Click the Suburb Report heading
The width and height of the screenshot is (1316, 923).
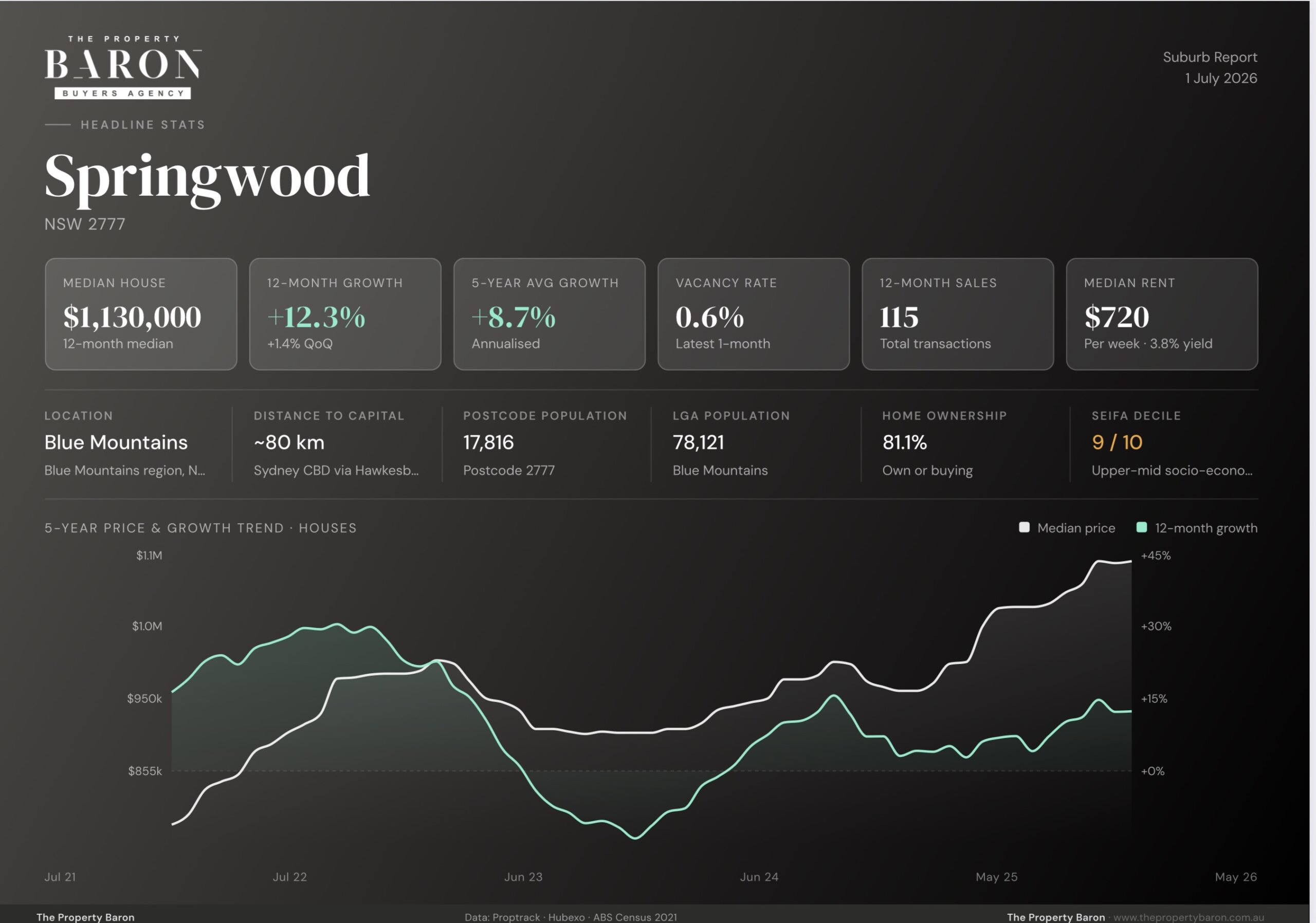pos(1210,57)
